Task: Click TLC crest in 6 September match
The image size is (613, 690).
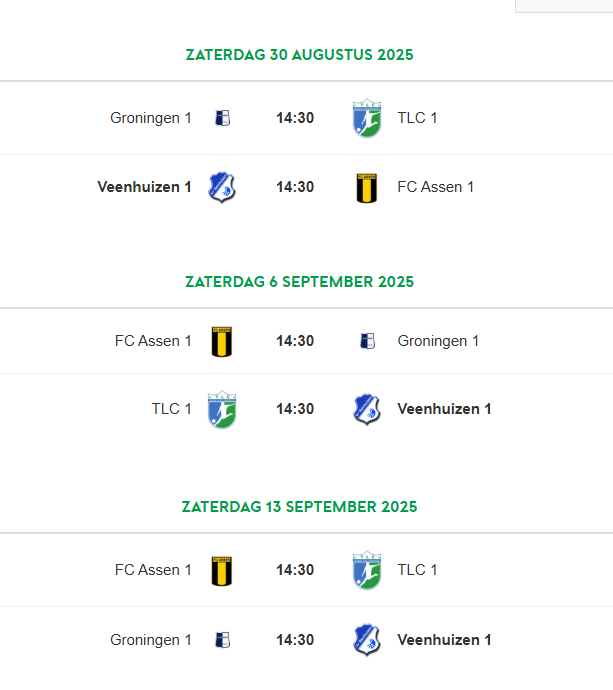Action: [222, 409]
